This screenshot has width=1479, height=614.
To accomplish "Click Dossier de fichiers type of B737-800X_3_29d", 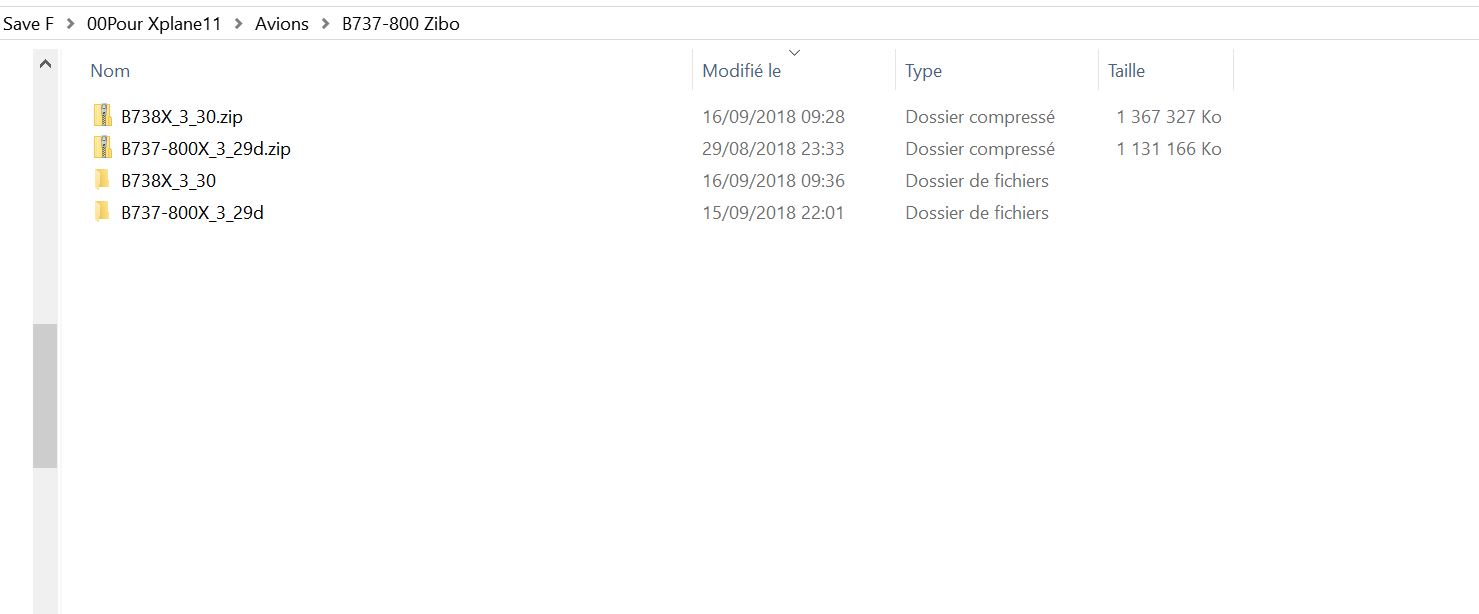I will [977, 213].
